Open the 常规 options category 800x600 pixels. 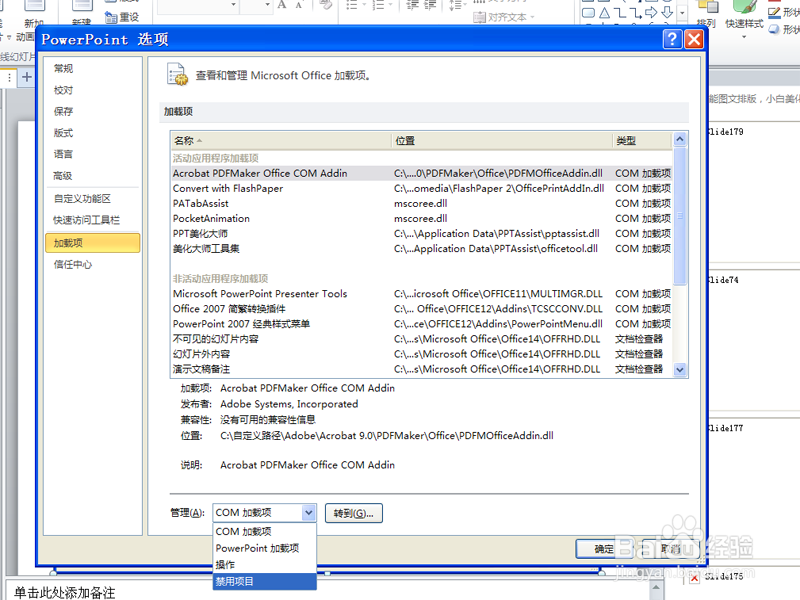tap(63, 68)
